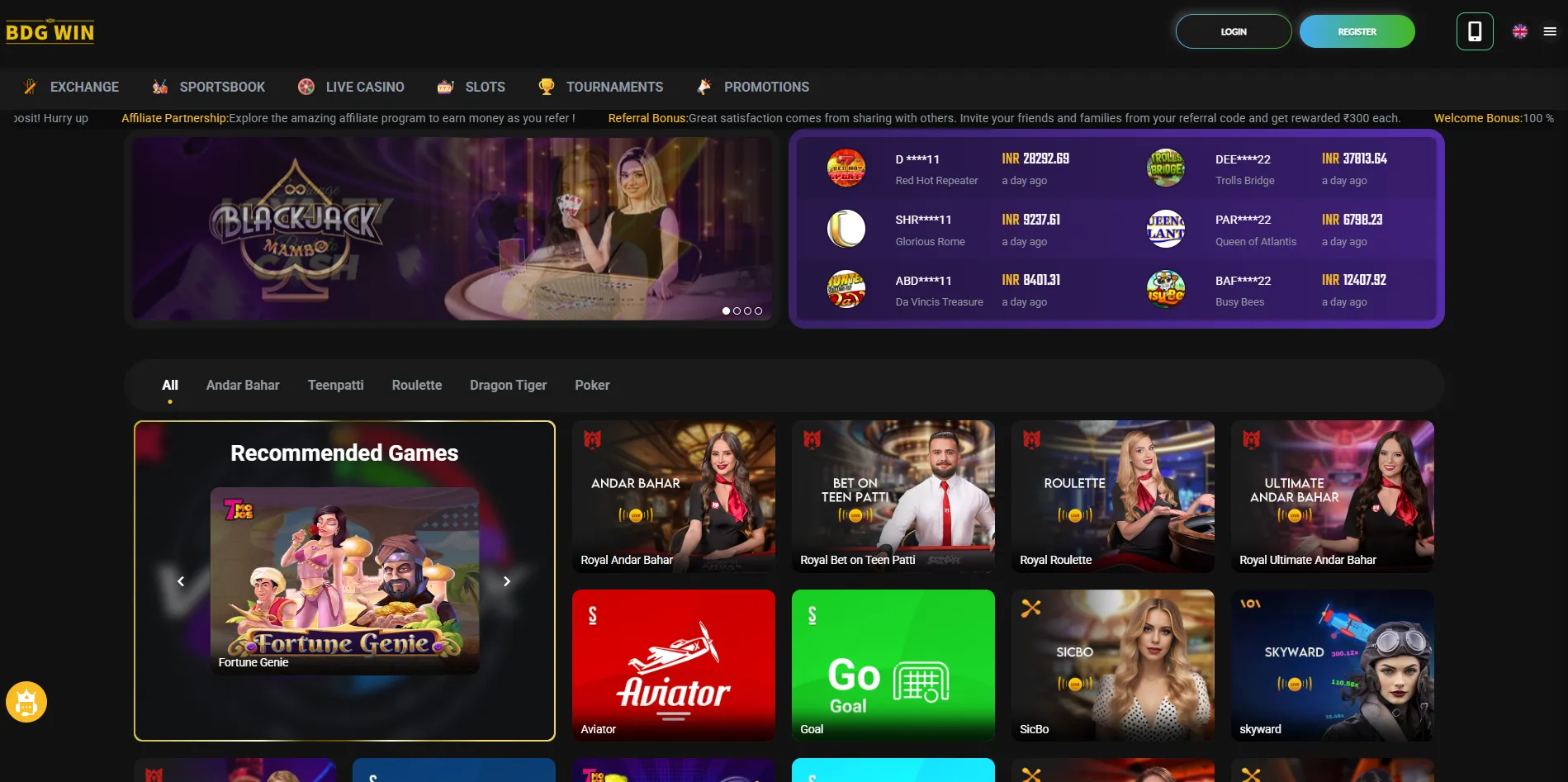The height and width of the screenshot is (782, 1568).
Task: Click the INR 28292.69 win amount
Action: 1035,159
